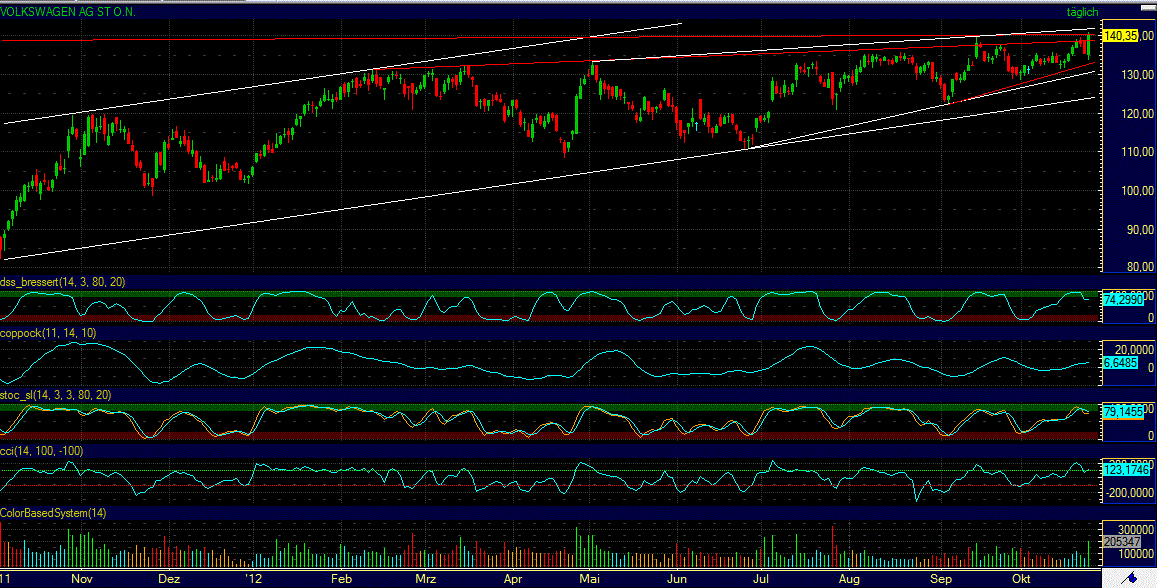Click the 79,1455 stochastic value box

point(1125,409)
